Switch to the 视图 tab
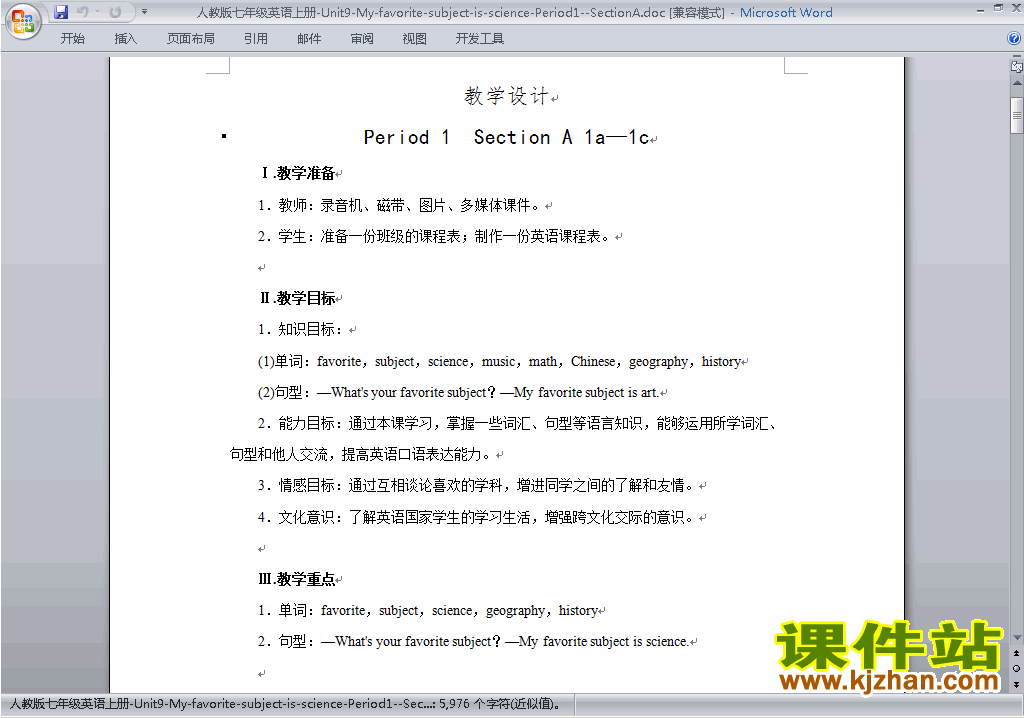Image resolution: width=1024 pixels, height=718 pixels. click(x=415, y=39)
